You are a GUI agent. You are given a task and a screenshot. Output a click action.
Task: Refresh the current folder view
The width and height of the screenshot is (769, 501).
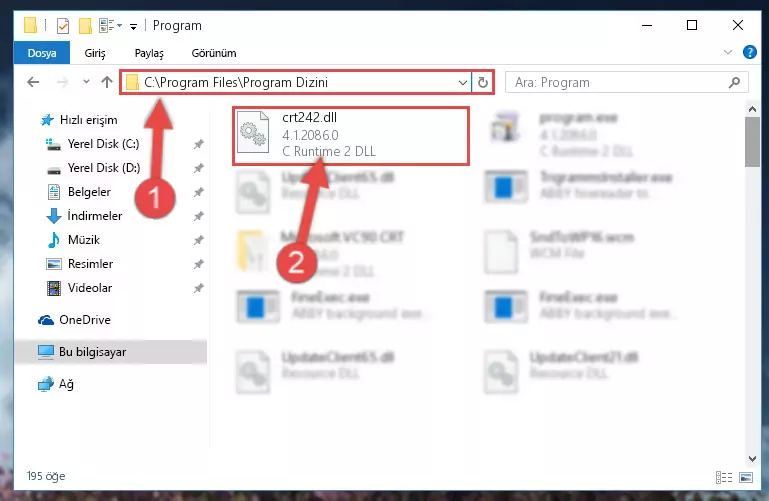pyautogui.click(x=483, y=82)
